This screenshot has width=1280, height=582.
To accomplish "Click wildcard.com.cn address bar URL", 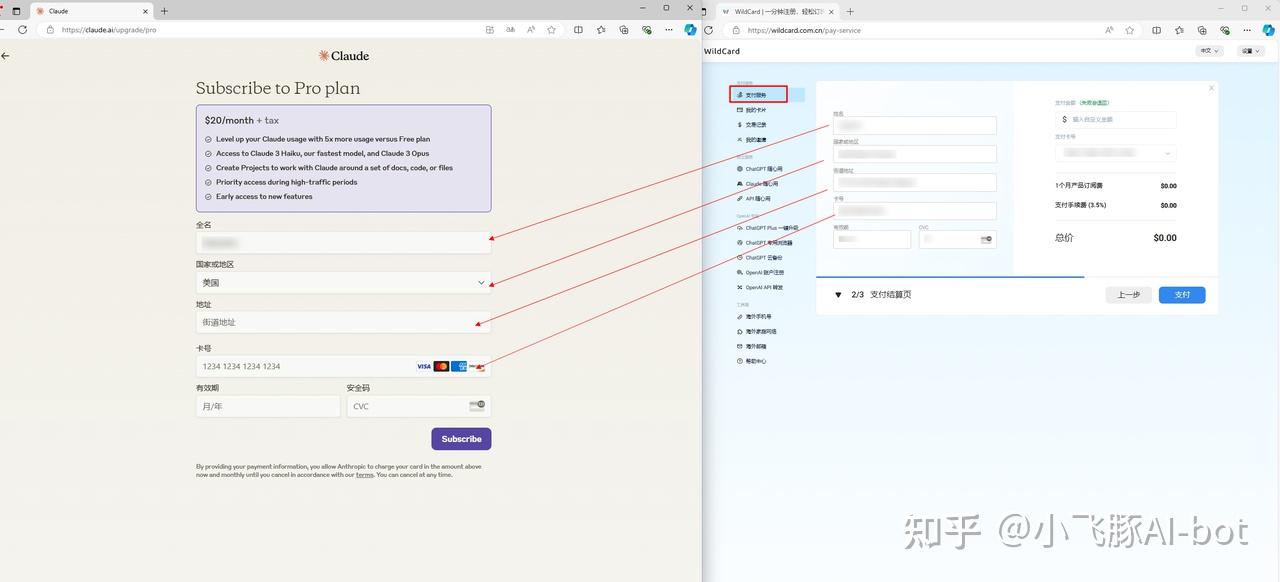I will [x=803, y=30].
